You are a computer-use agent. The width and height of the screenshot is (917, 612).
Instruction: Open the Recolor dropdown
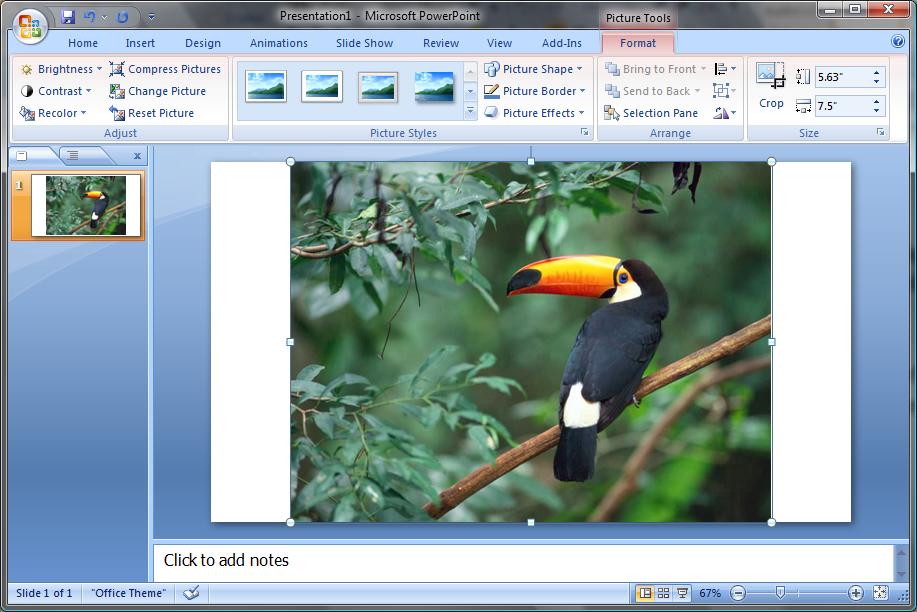53,113
